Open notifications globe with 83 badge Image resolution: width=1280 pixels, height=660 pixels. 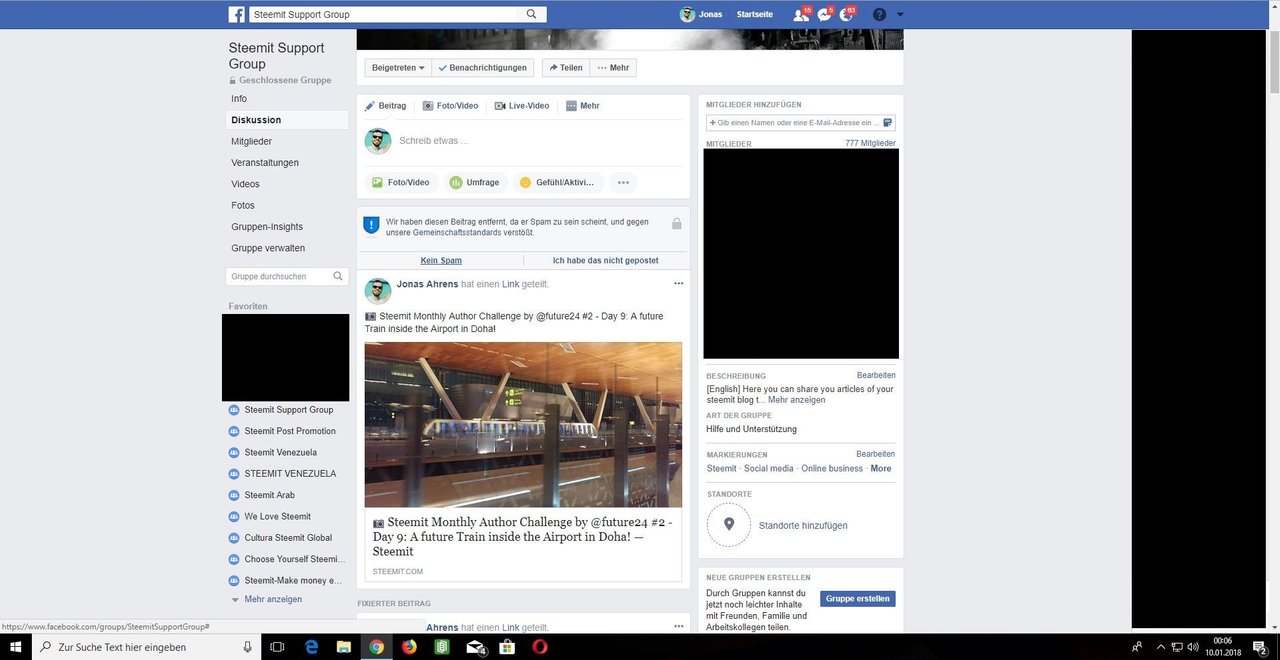pyautogui.click(x=847, y=15)
